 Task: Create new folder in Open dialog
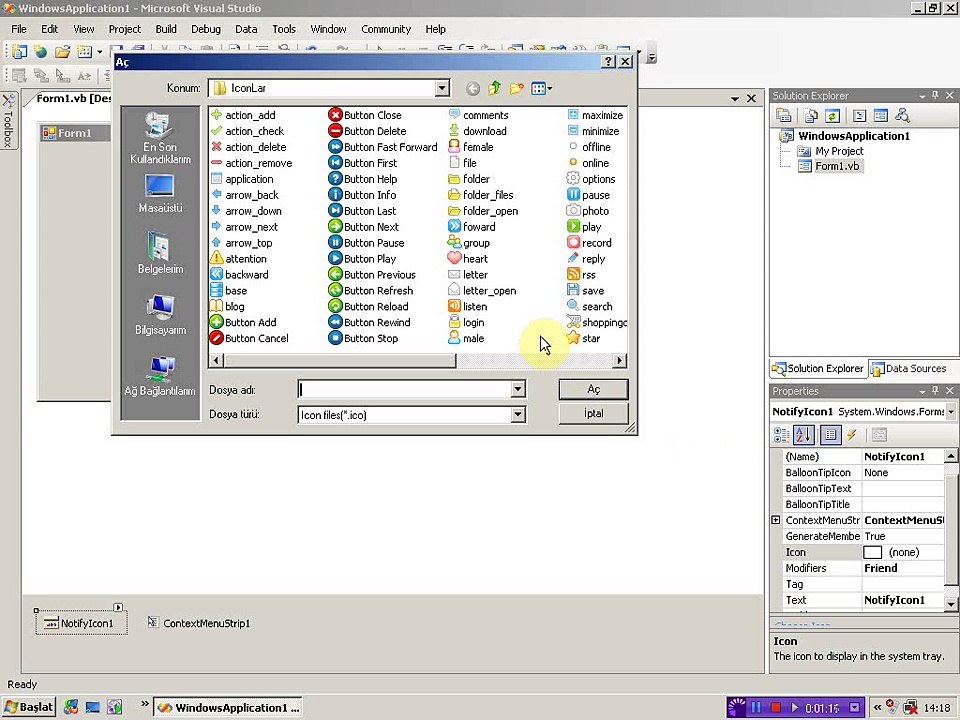click(x=517, y=89)
